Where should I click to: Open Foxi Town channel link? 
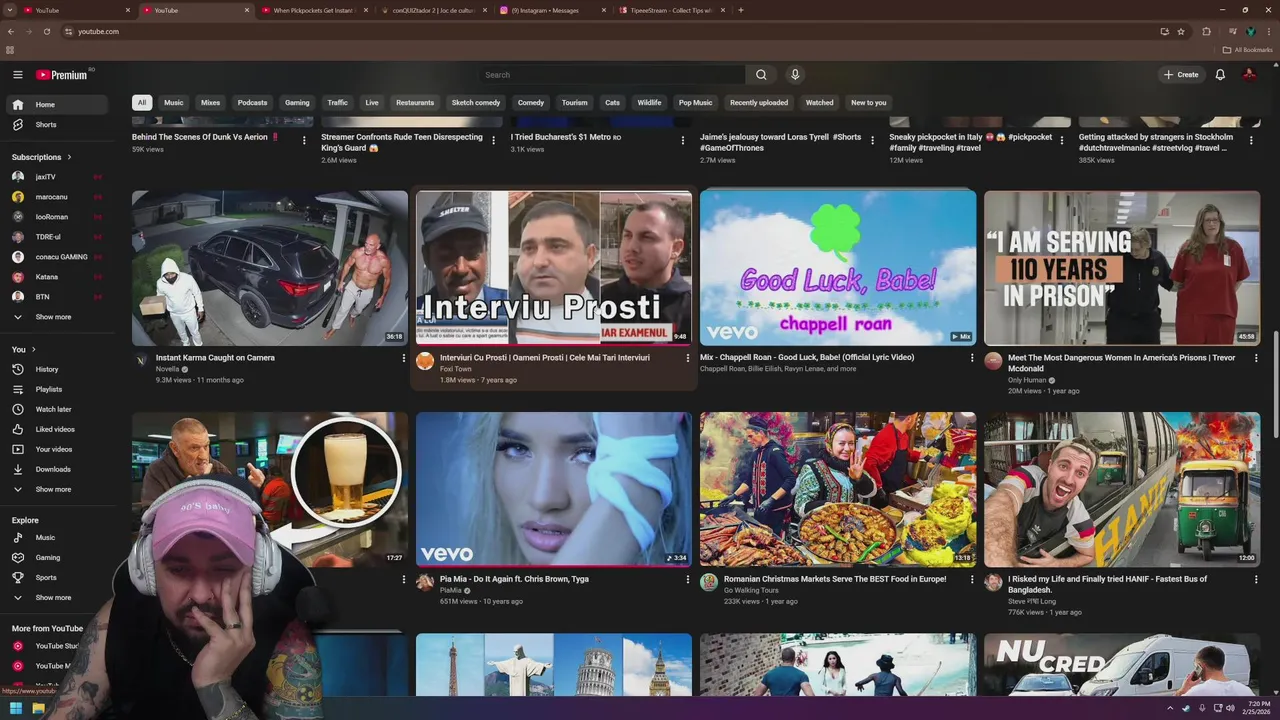[455, 369]
